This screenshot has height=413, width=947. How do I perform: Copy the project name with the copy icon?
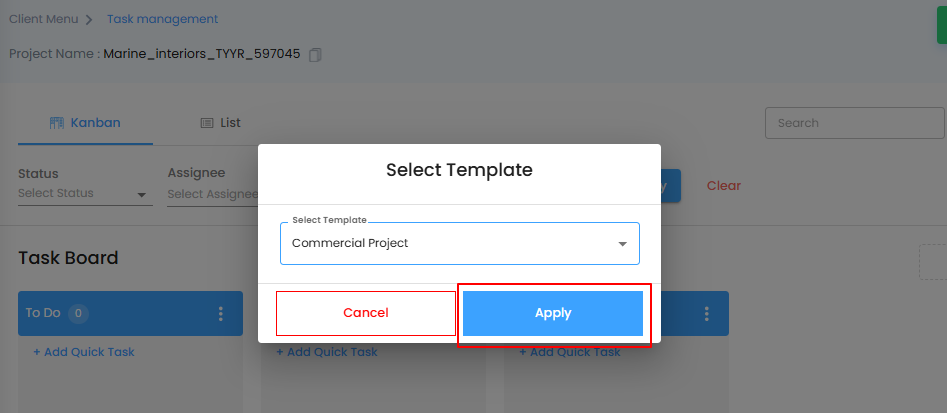(315, 54)
